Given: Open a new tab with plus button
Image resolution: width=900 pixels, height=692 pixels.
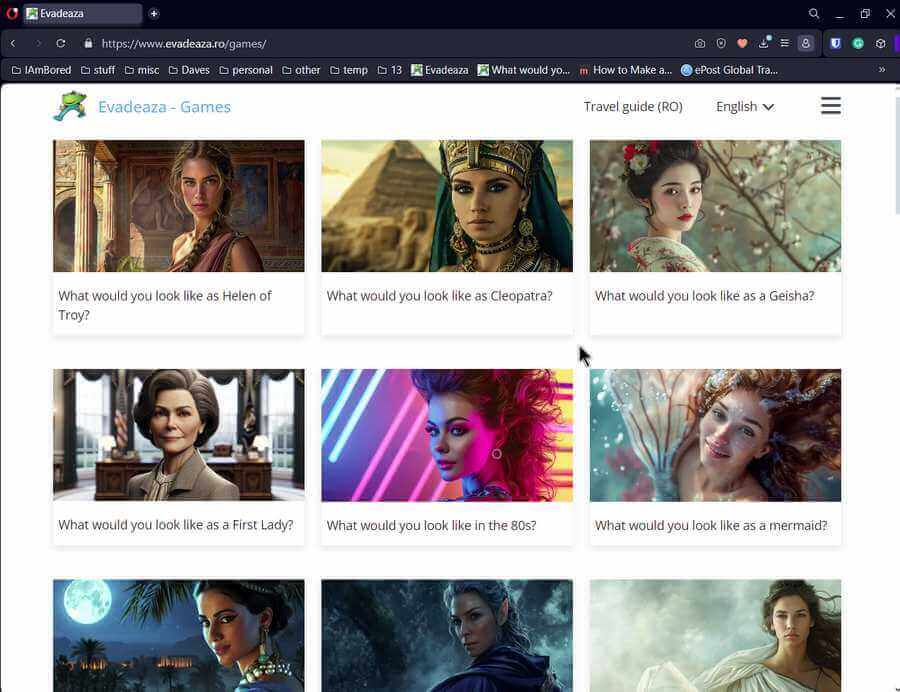Looking at the screenshot, I should click(x=154, y=13).
